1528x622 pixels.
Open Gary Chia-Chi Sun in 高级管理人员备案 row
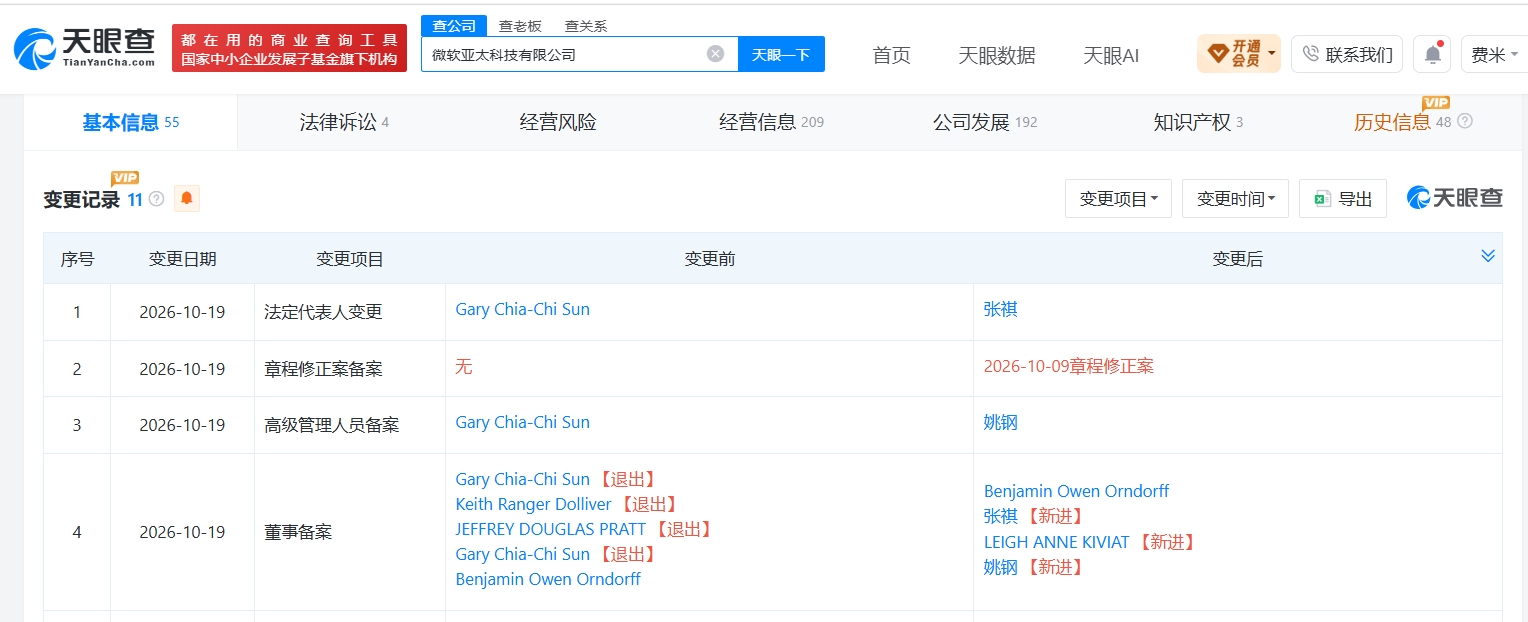(x=522, y=422)
